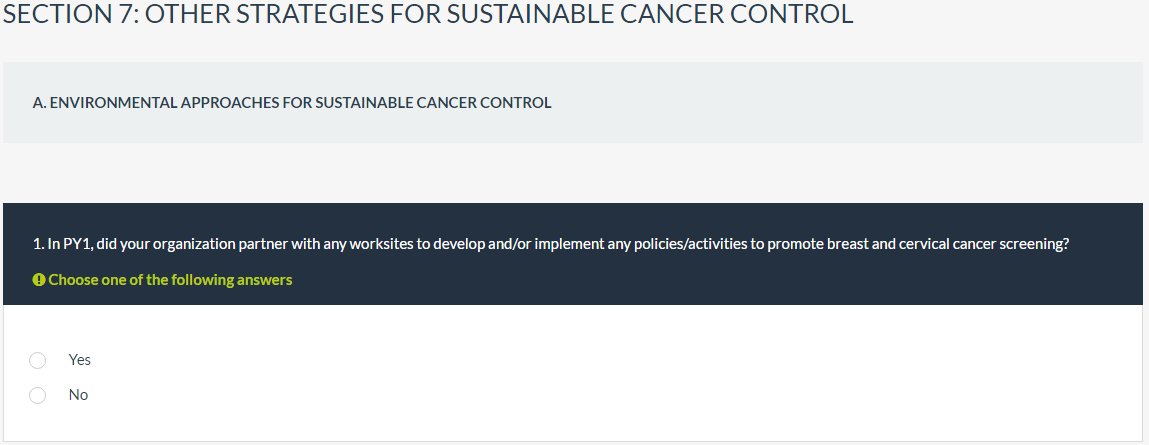
Task: Click the question 1 text about worksites
Action: tap(551, 245)
